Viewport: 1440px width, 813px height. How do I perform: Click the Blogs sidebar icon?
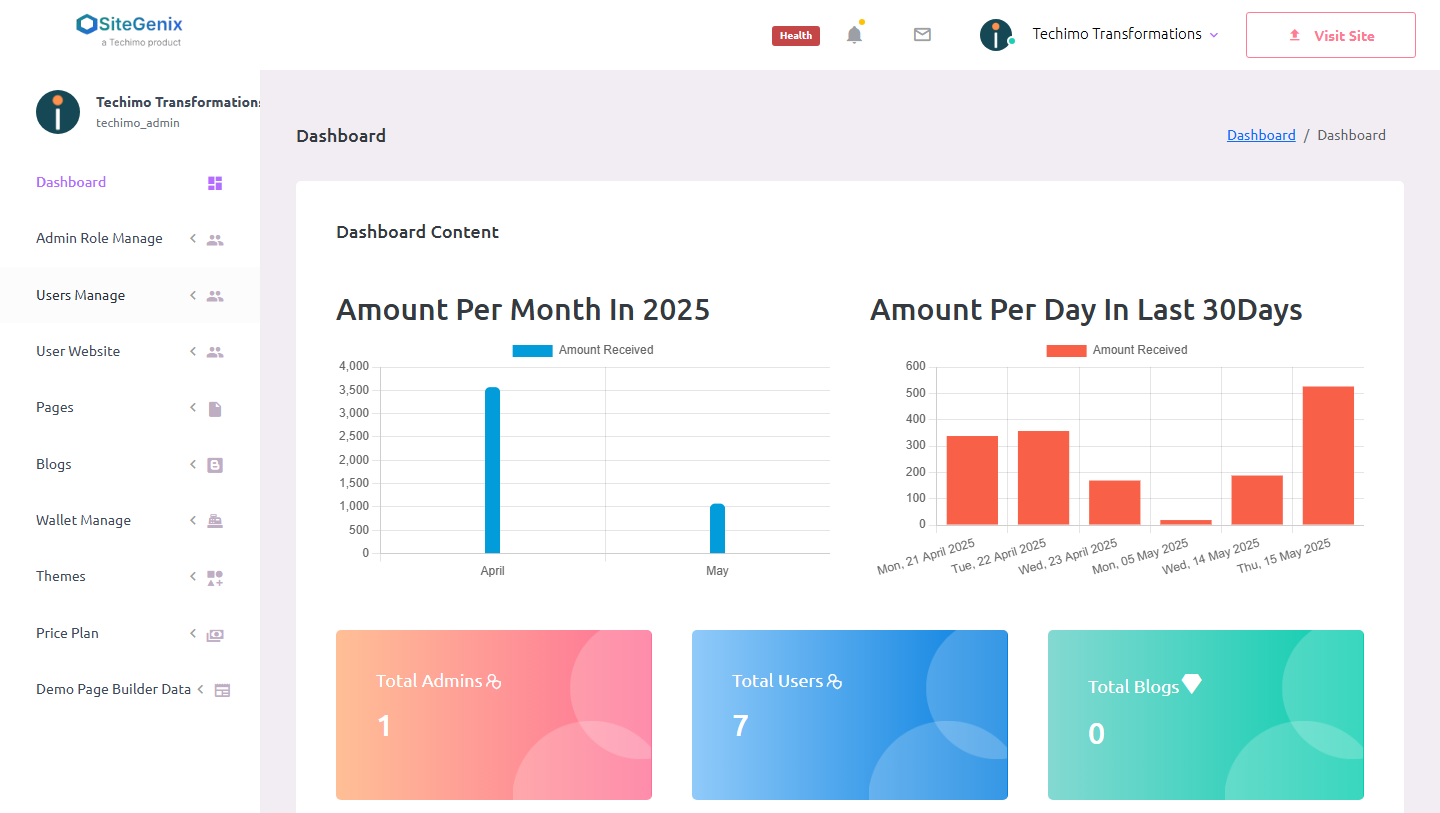click(215, 465)
